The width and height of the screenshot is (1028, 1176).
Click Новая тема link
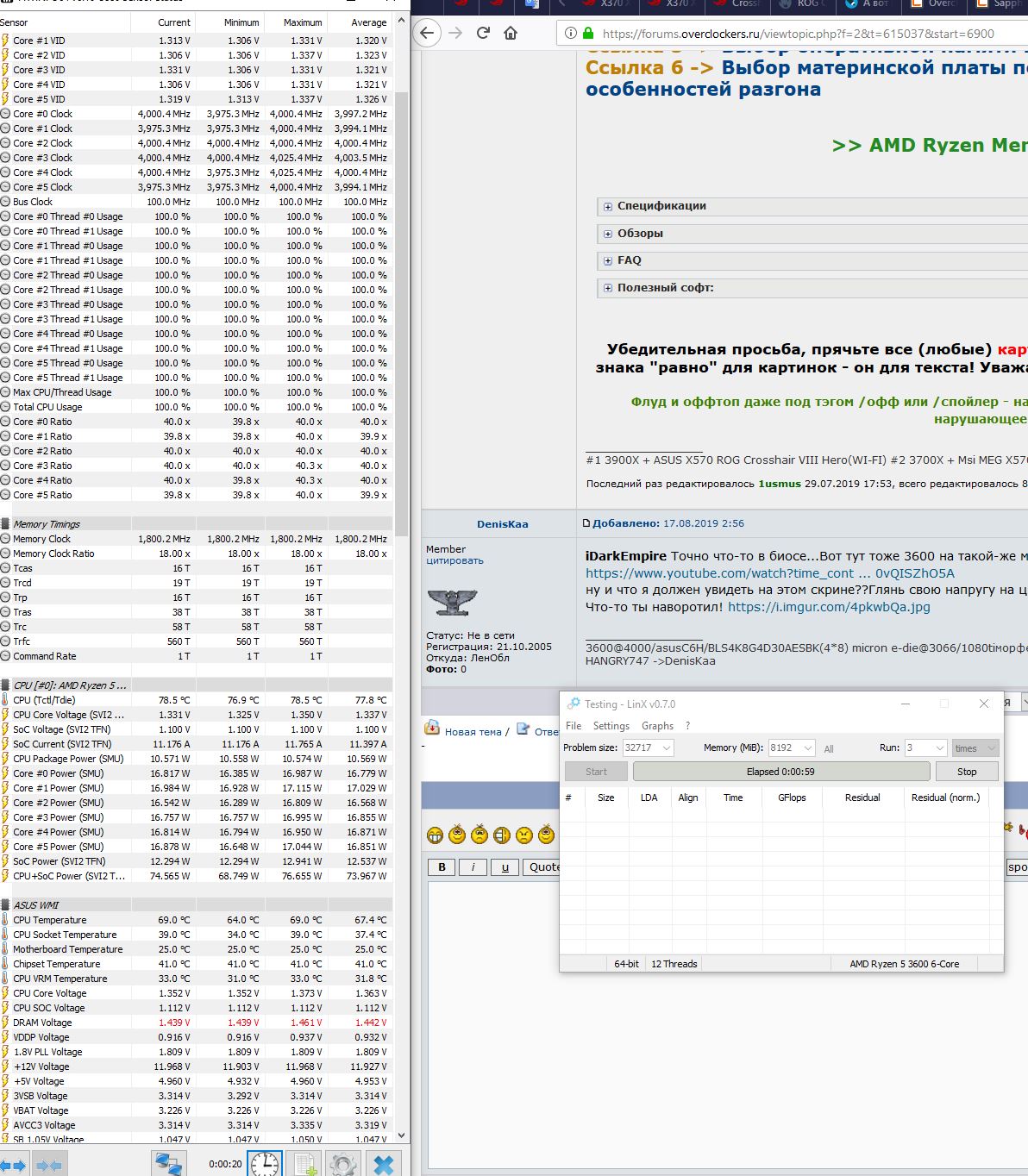click(473, 732)
